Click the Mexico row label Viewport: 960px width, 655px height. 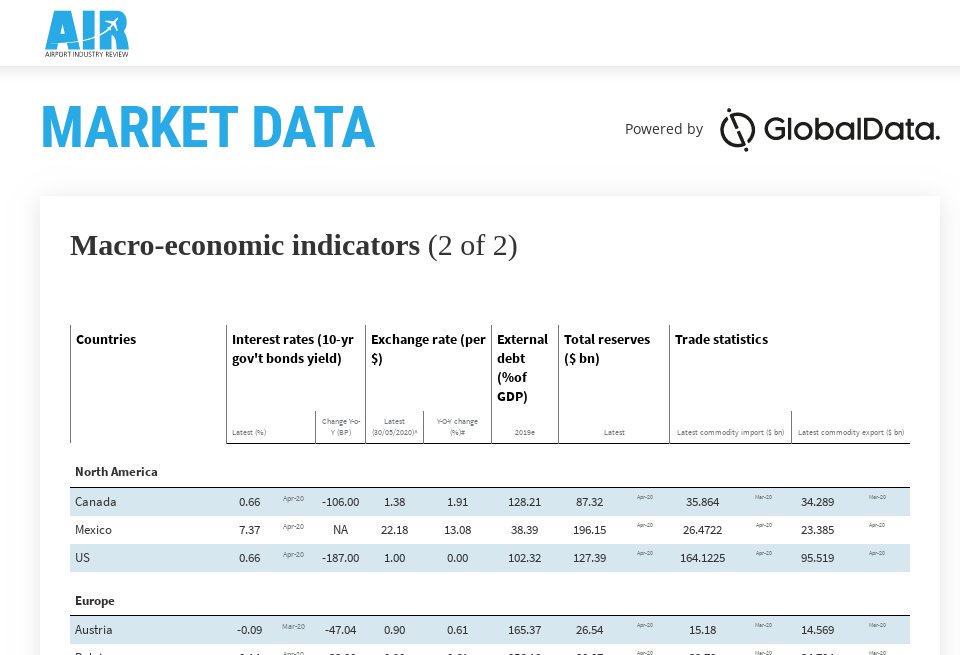pos(93,529)
